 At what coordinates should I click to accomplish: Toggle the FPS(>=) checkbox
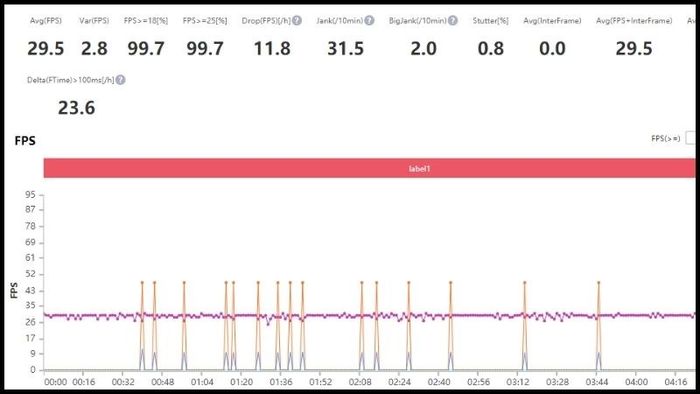(690, 138)
